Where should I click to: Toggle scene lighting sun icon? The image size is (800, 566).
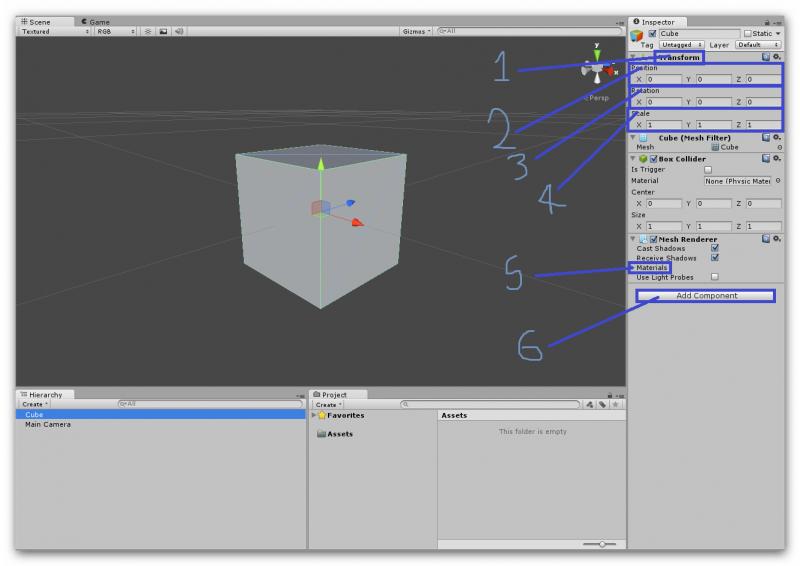point(148,32)
